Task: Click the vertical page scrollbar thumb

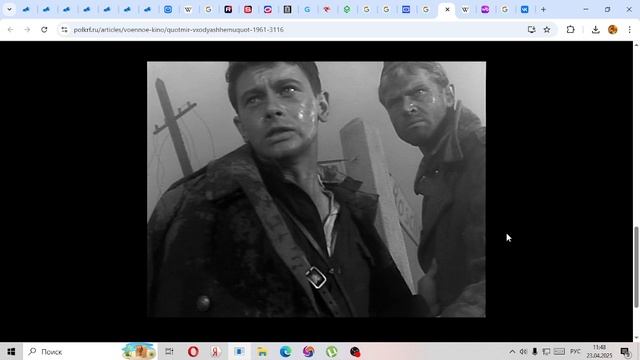Action: tap(636, 267)
